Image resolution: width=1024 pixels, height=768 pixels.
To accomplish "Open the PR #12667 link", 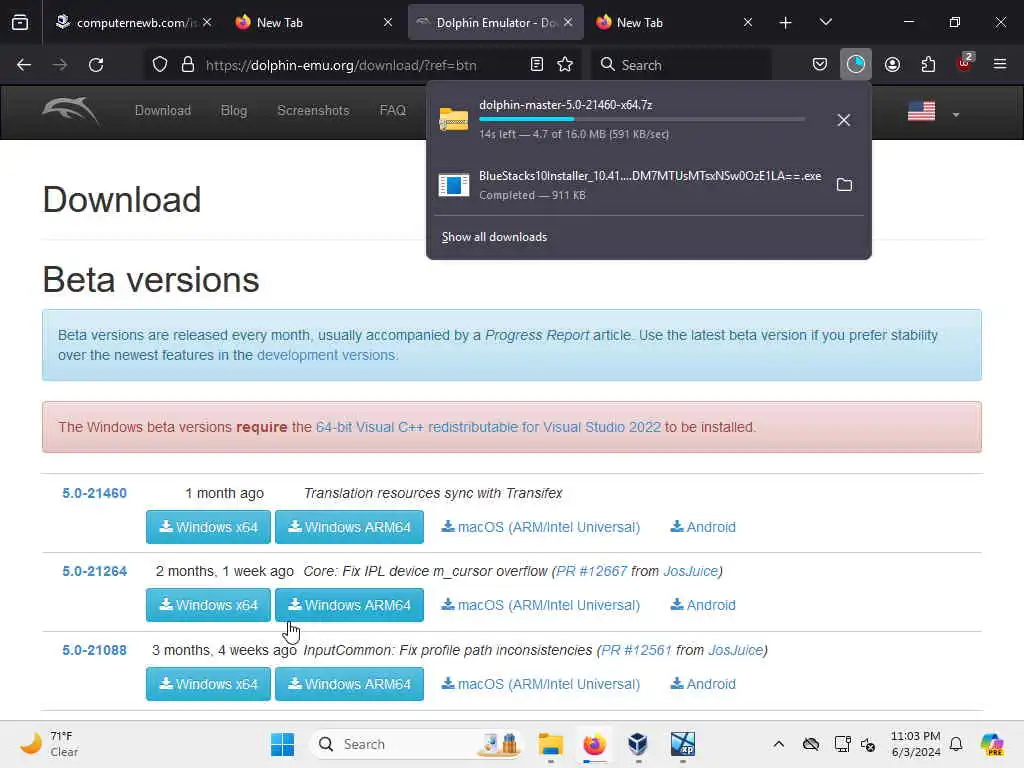I will click(x=591, y=571).
